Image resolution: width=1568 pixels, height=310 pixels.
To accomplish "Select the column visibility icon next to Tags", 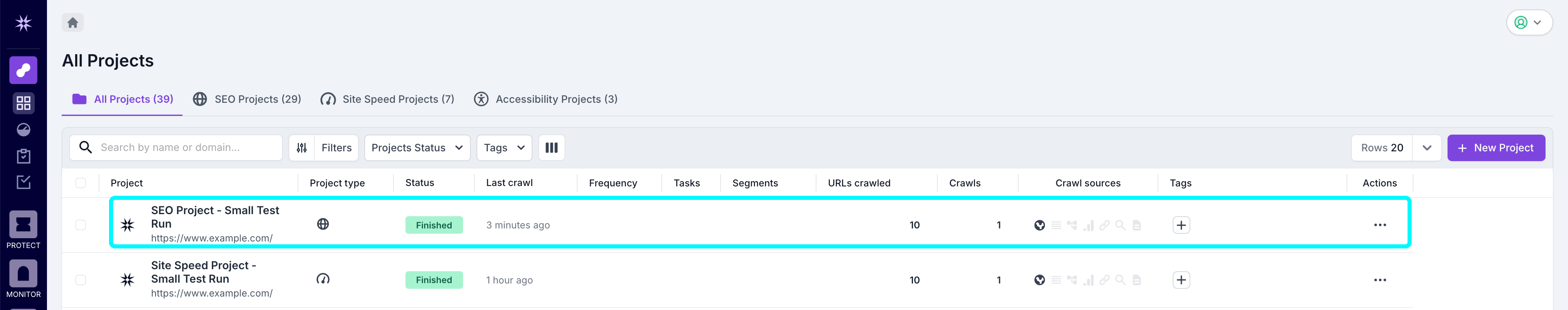I will coord(552,148).
